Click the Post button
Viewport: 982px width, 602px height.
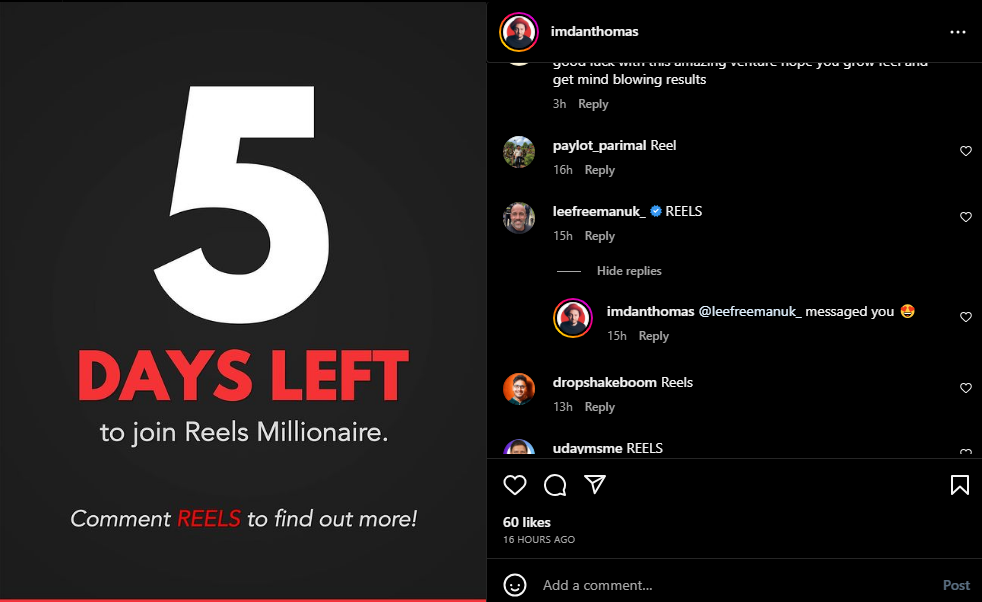pos(956,585)
